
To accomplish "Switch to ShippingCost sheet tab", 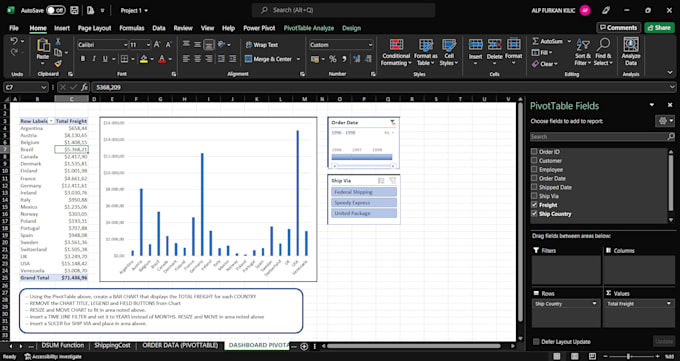I will [x=112, y=345].
